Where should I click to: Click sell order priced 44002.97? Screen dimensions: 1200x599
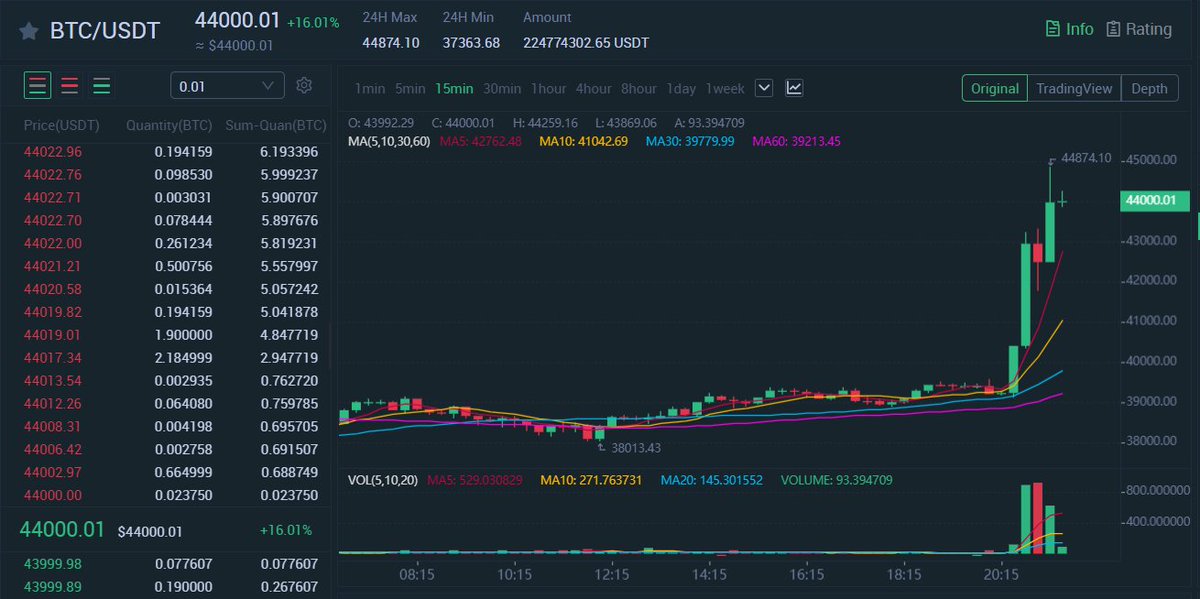click(170, 472)
